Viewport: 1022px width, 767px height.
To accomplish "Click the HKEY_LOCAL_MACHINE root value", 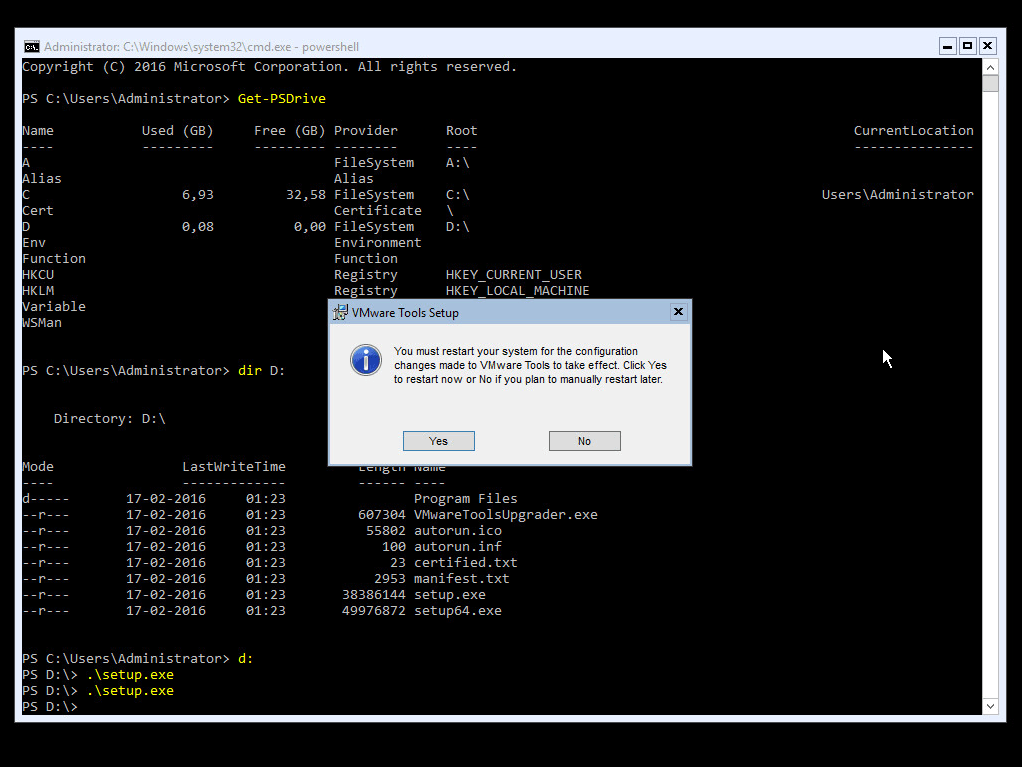I will point(518,291).
